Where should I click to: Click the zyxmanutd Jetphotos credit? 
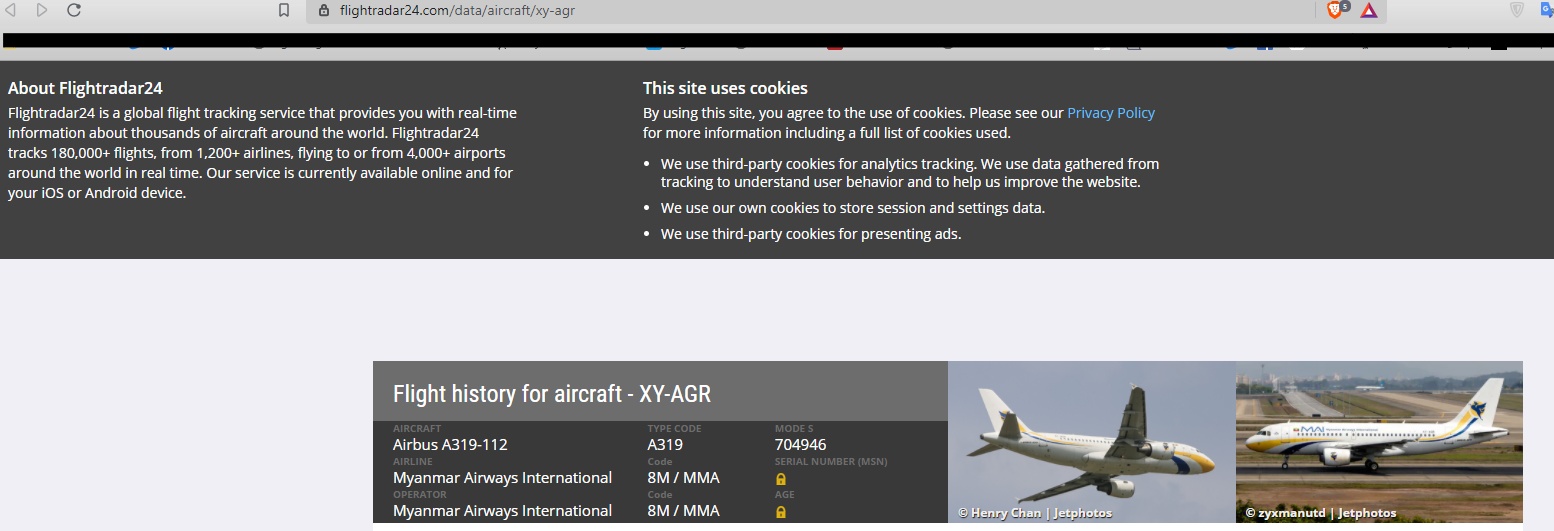1320,513
